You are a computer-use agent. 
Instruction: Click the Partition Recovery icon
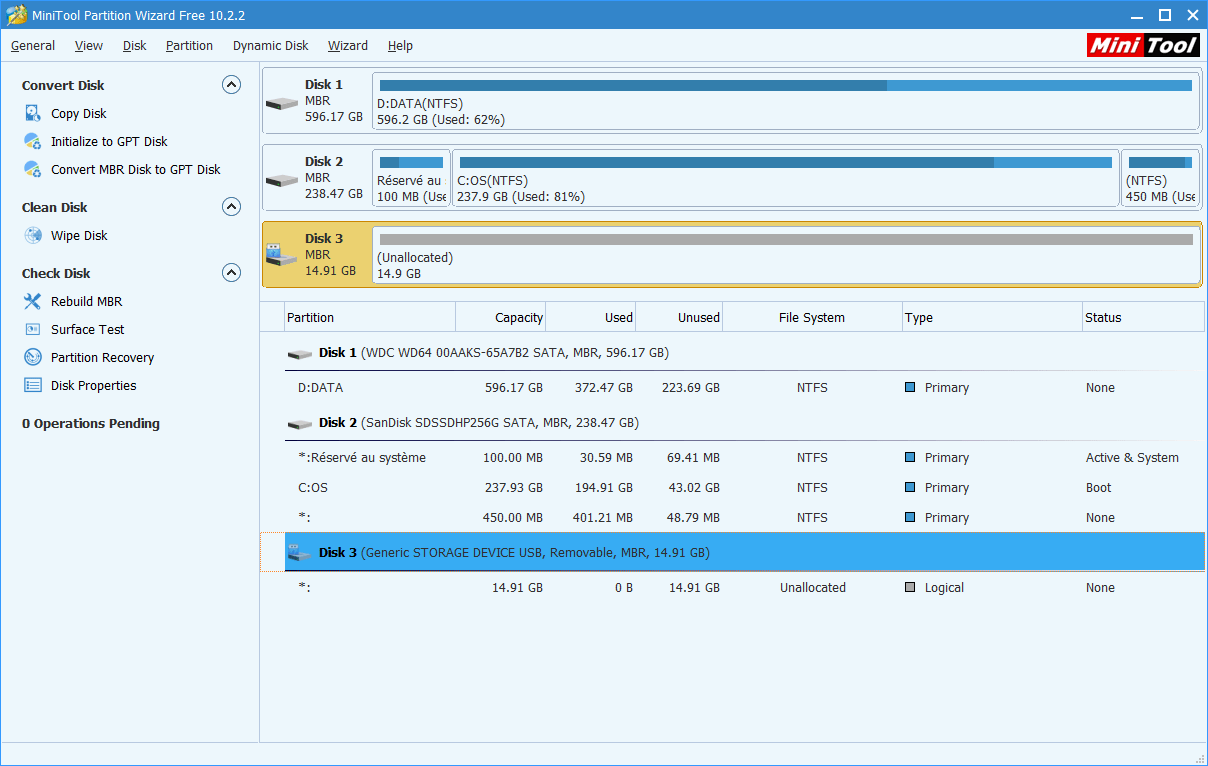(32, 357)
